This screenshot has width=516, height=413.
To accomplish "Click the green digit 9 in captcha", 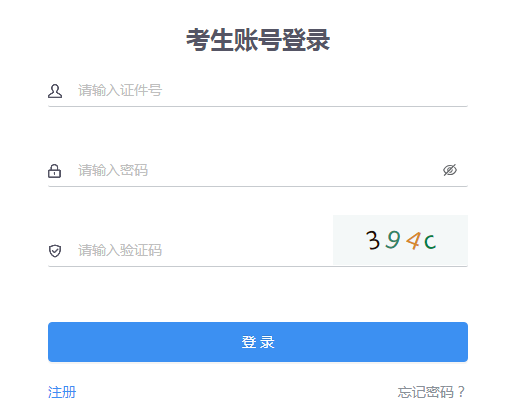I will (x=393, y=239).
